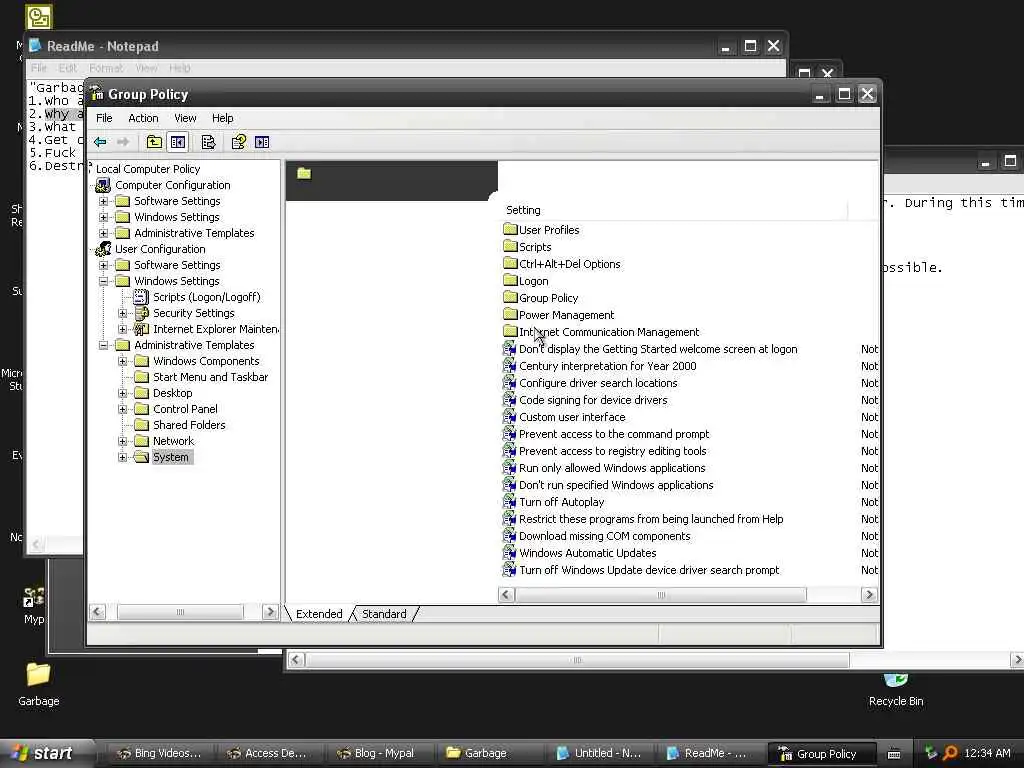Open the Ctrl+Alt+Del Options folder icon
This screenshot has width=1024, height=768.
[510, 263]
